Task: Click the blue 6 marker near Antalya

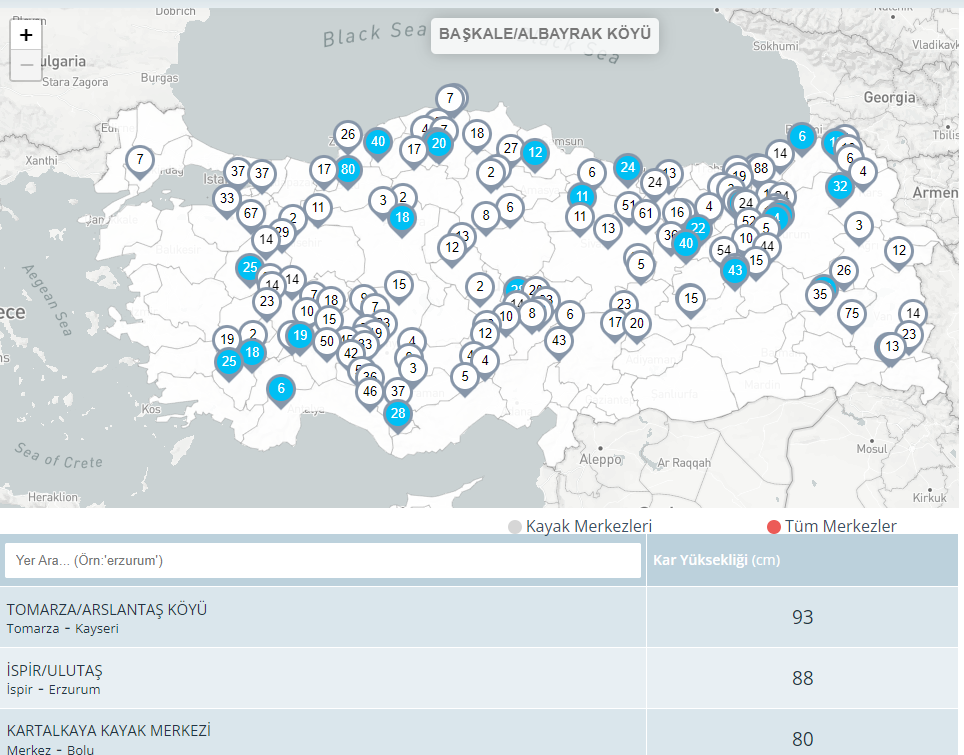Action: point(281,389)
